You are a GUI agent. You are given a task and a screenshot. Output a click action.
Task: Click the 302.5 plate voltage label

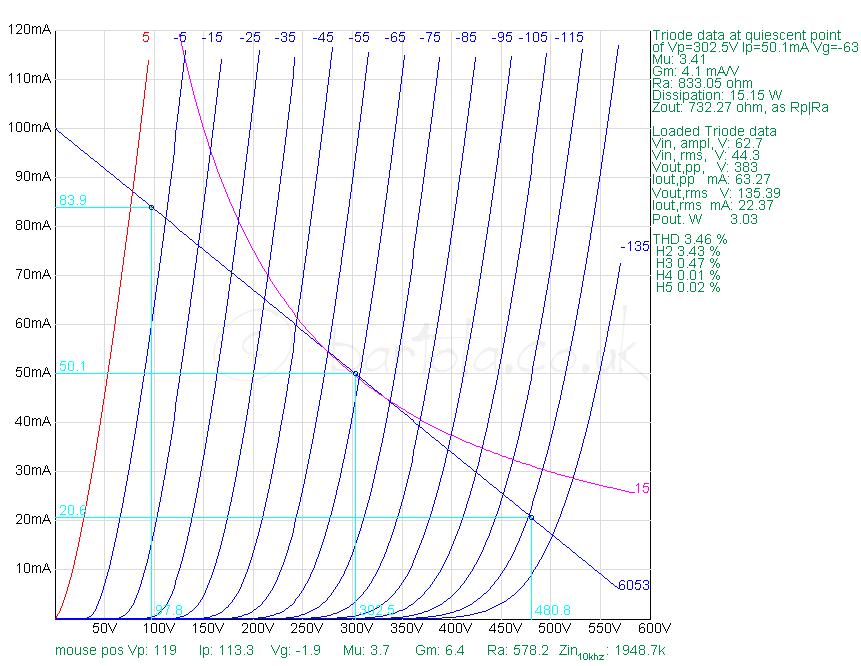376,610
